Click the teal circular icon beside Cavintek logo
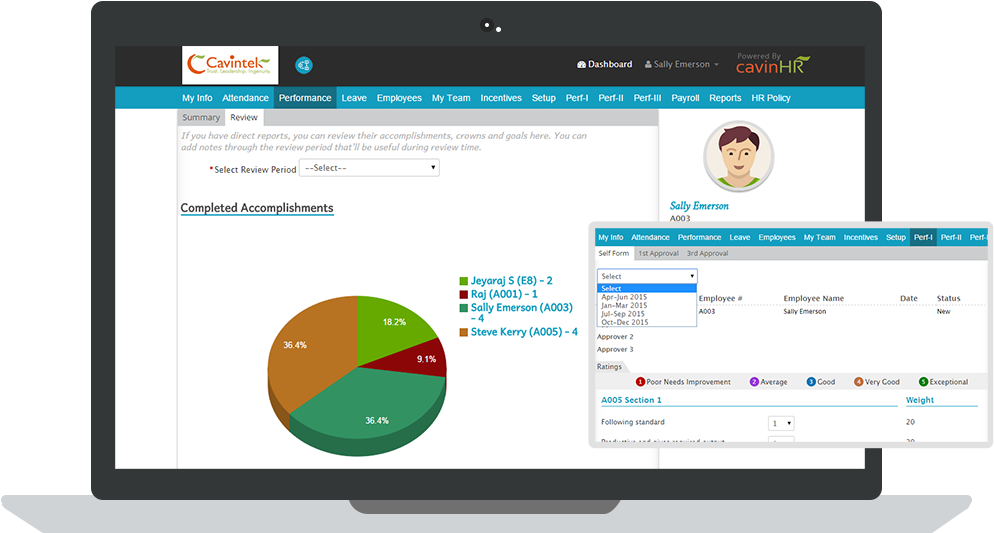Viewport: 994px width, 533px height. coord(304,65)
